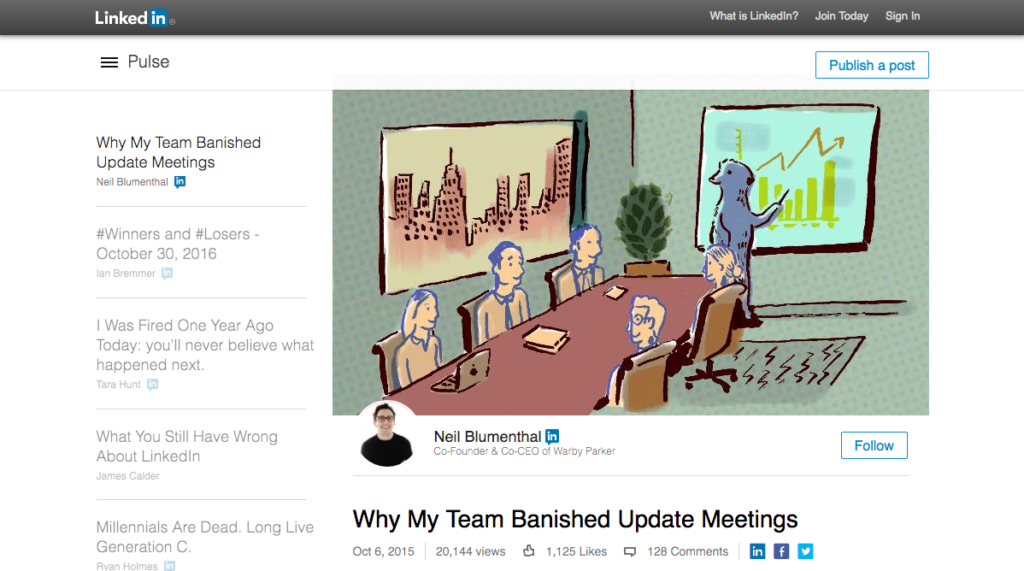The image size is (1024, 571).
Task: View Neil Blumenthal's profile photo
Action: (x=386, y=434)
